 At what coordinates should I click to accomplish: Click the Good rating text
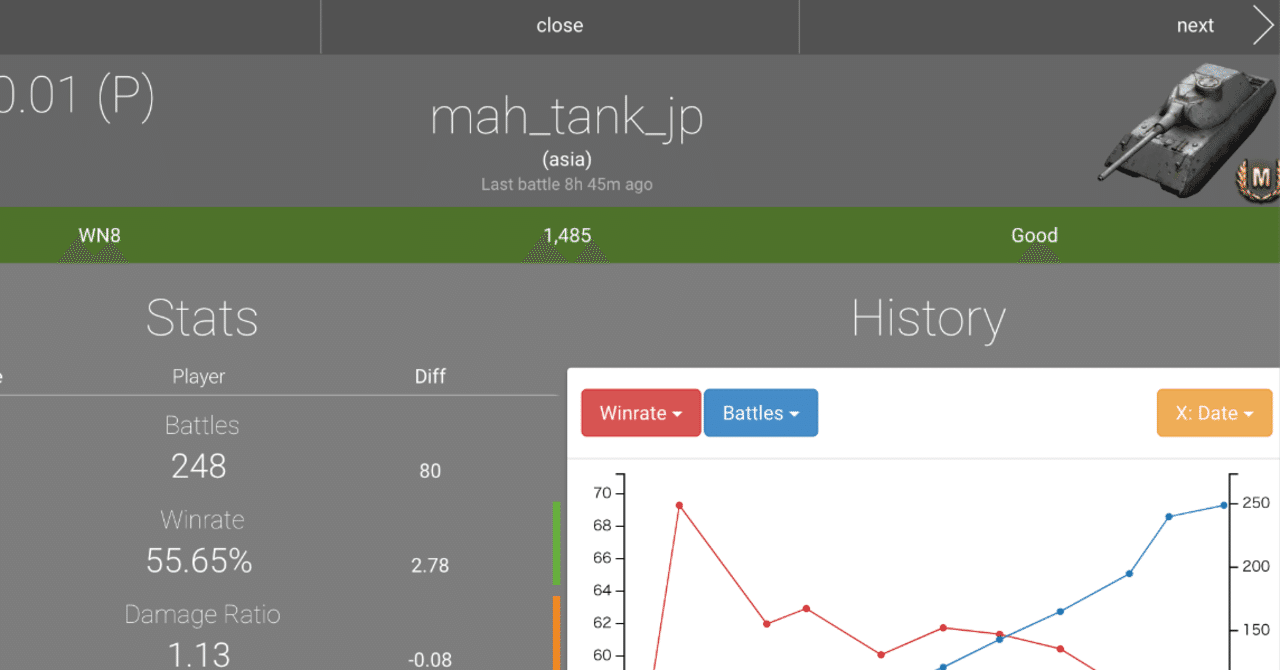coord(1034,236)
